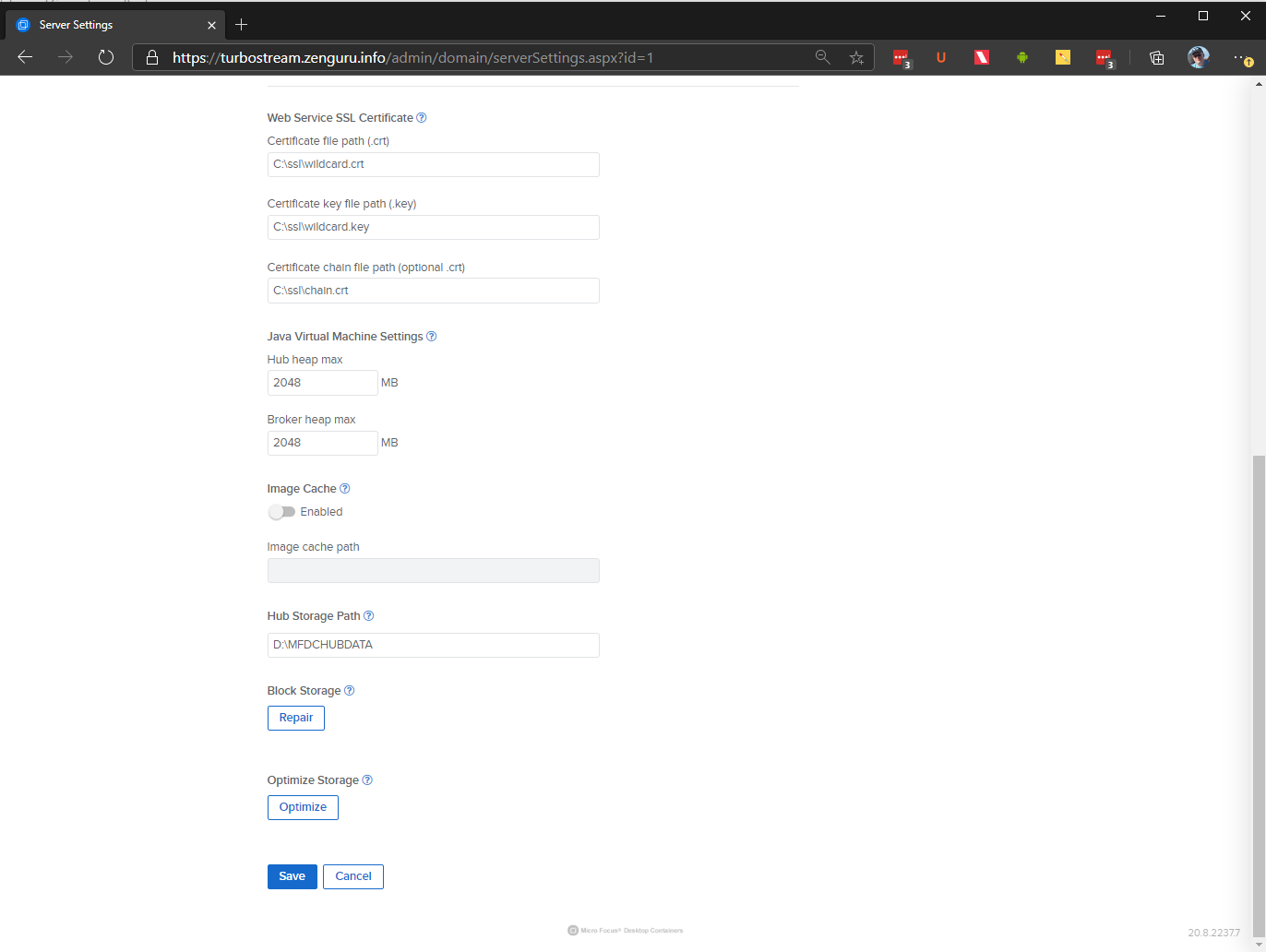Click the Java Virtual Machine Settings help icon
Viewport: 1266px width, 952px height.
click(431, 337)
